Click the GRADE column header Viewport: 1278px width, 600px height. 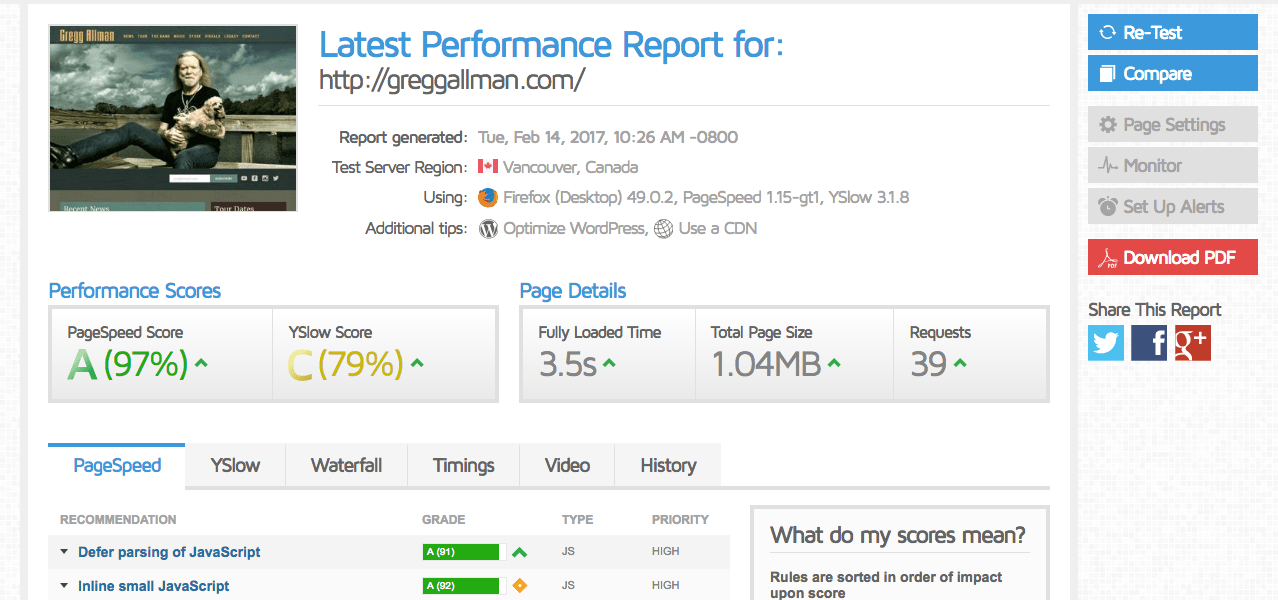pyautogui.click(x=444, y=520)
